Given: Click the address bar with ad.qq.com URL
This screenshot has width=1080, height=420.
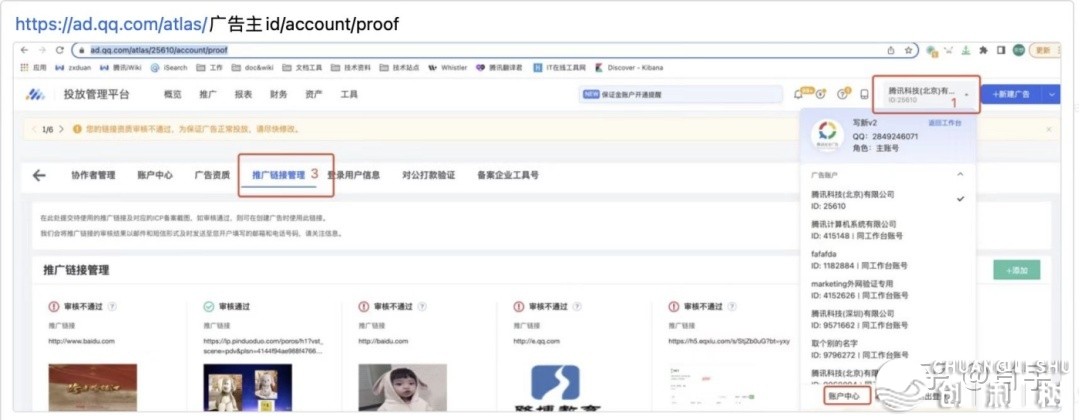Looking at the screenshot, I should [x=495, y=50].
